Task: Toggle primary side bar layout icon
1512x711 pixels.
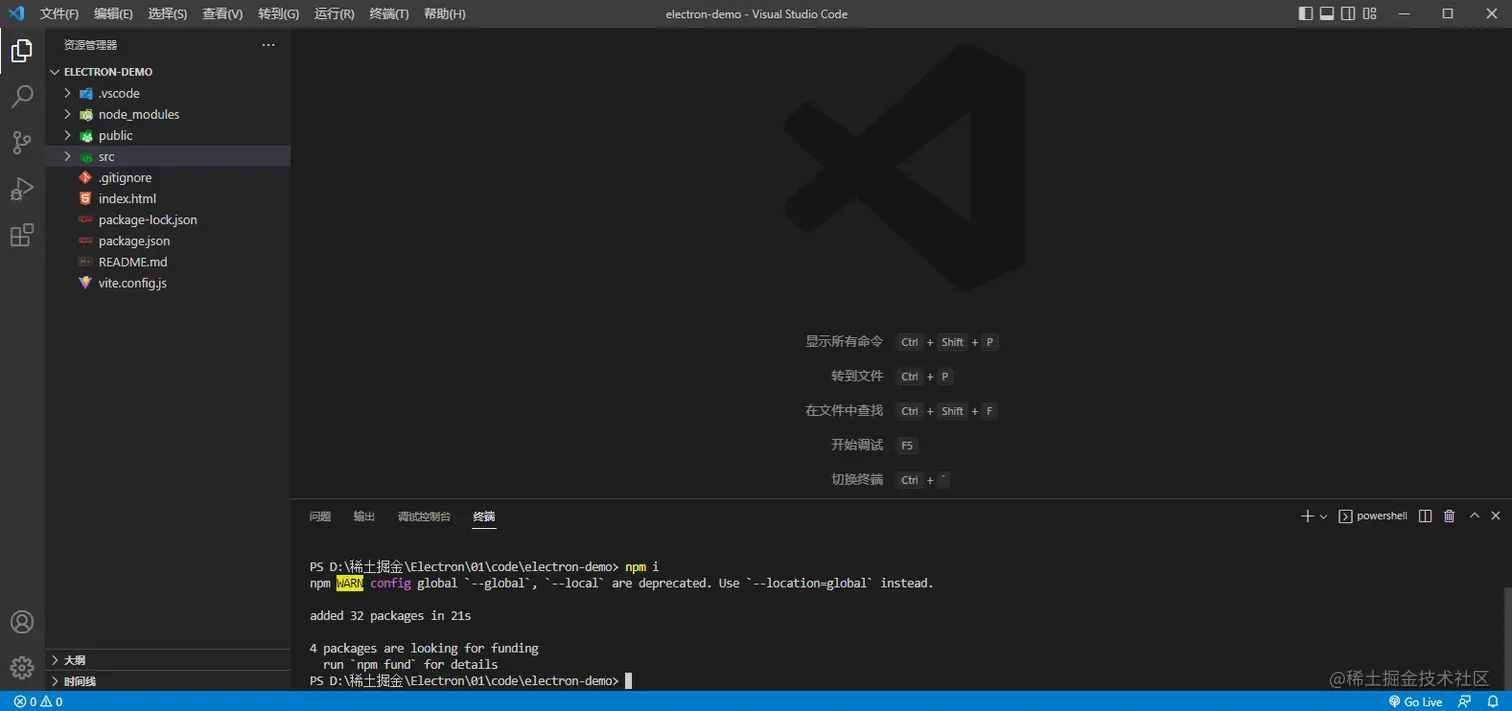Action: [x=1306, y=14]
